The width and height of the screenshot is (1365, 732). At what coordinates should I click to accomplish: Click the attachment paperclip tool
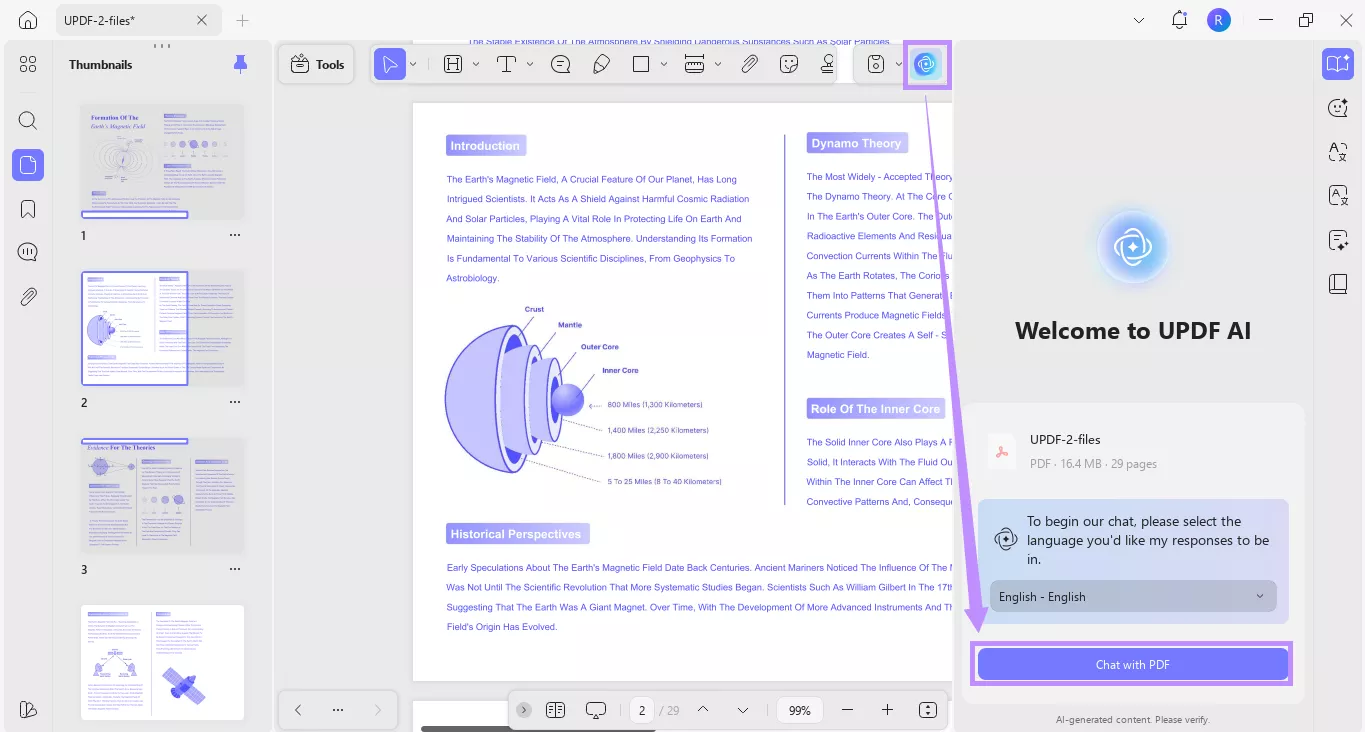[749, 64]
